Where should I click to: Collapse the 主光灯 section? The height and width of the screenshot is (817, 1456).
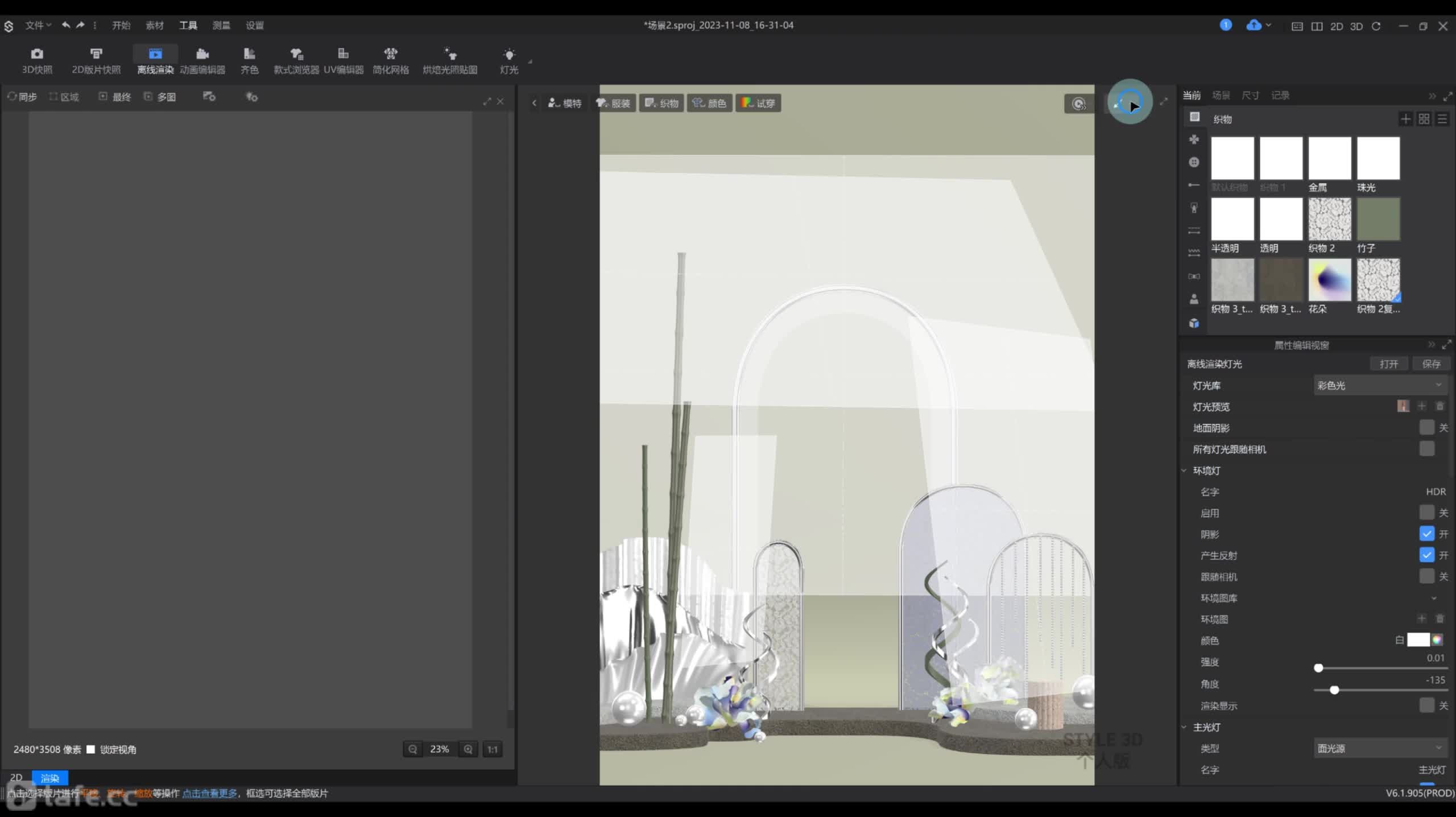1184,727
